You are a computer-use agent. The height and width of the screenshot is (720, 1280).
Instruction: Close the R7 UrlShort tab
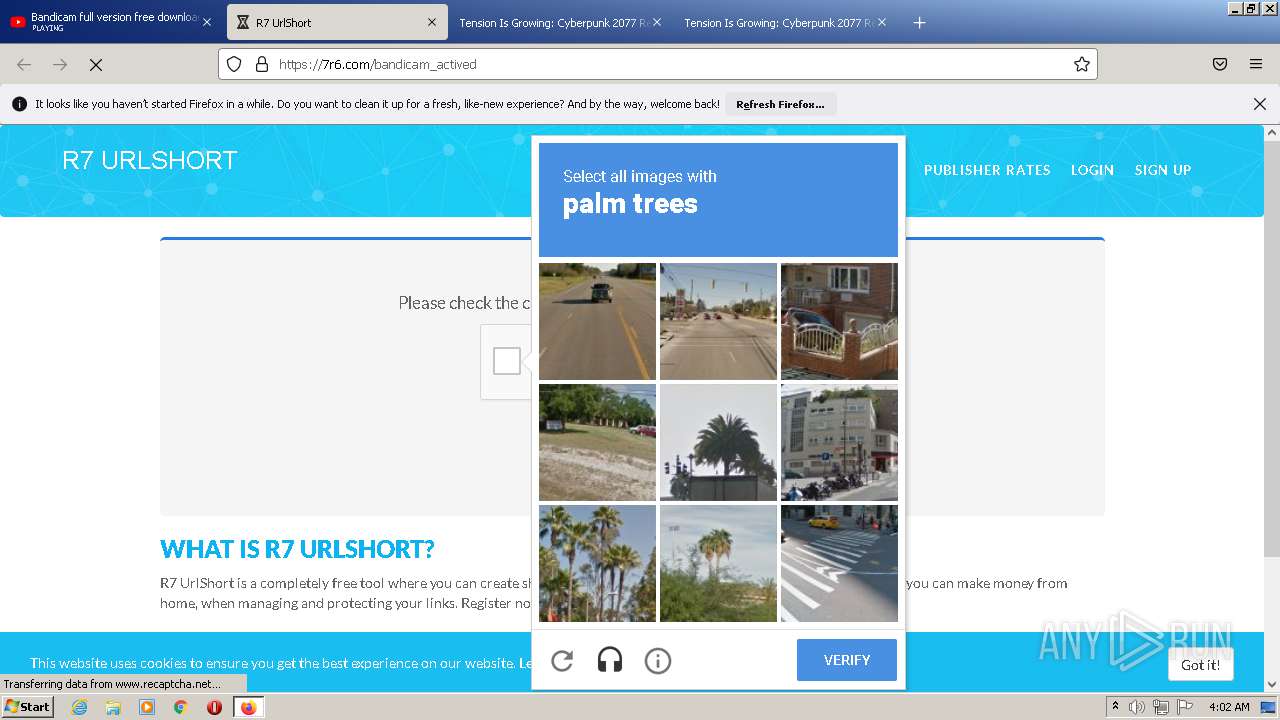[432, 22]
